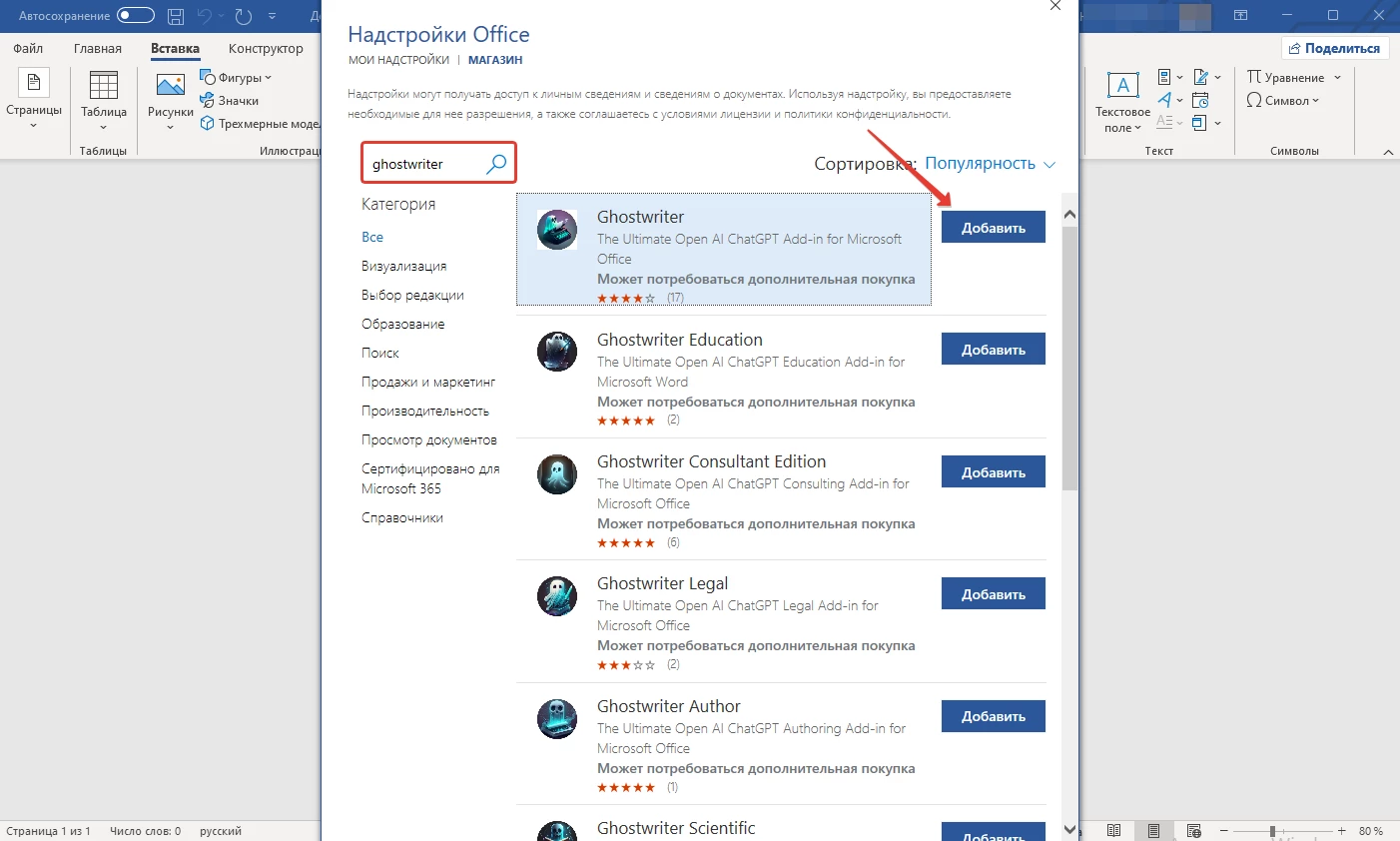Select the Просмотр документов category

(429, 439)
